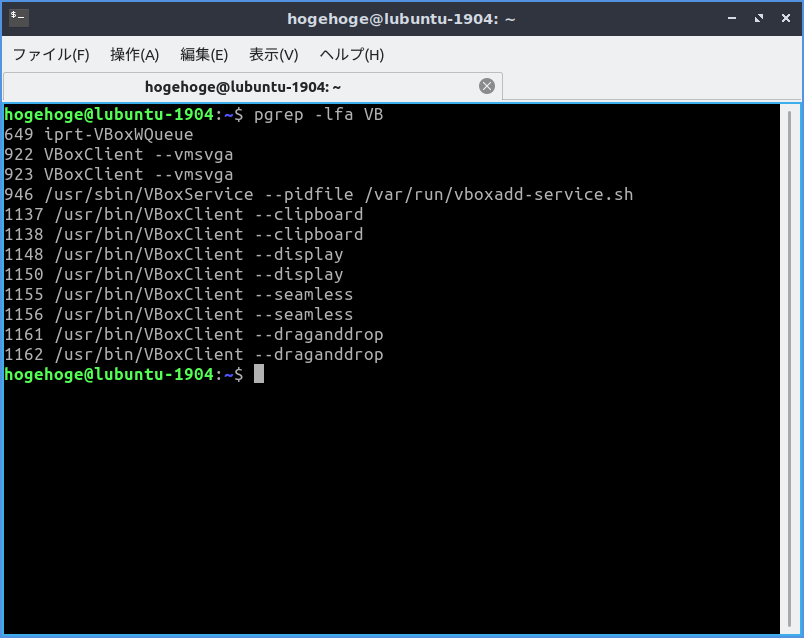Click the 1150 VBoxClient --display line

pyautogui.click(x=174, y=274)
